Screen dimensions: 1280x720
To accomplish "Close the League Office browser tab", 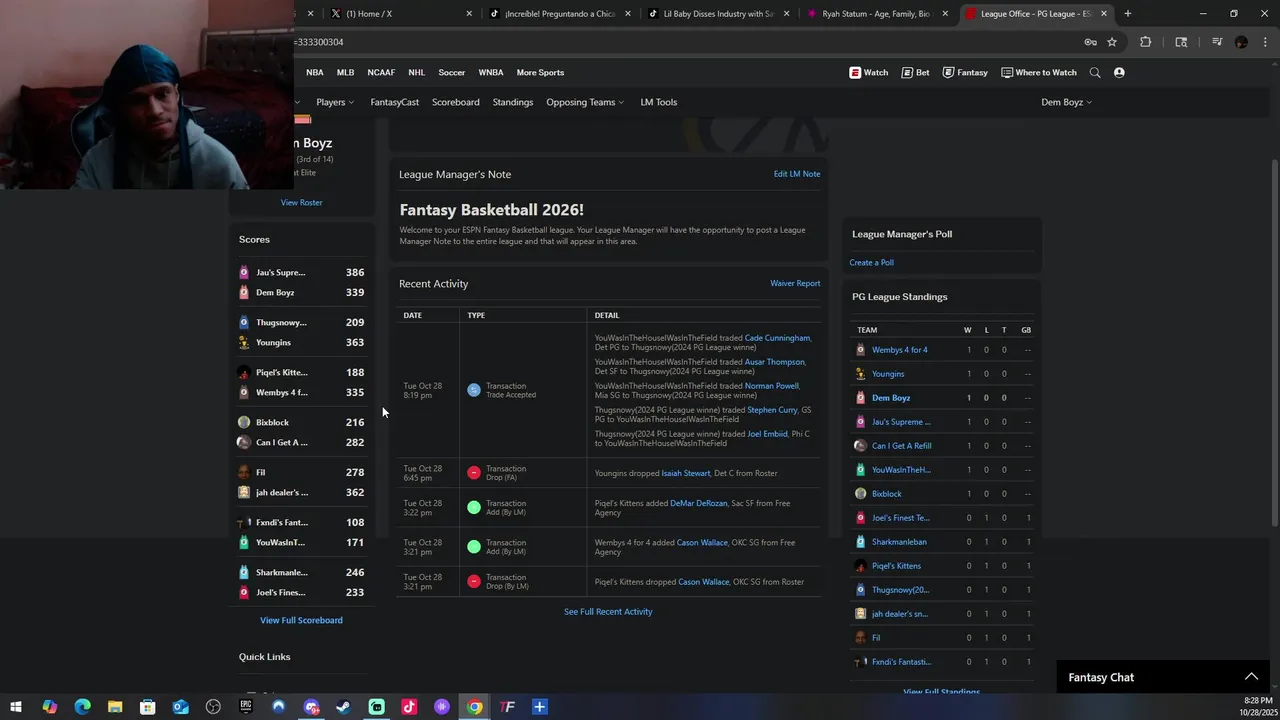I will click(x=1104, y=14).
